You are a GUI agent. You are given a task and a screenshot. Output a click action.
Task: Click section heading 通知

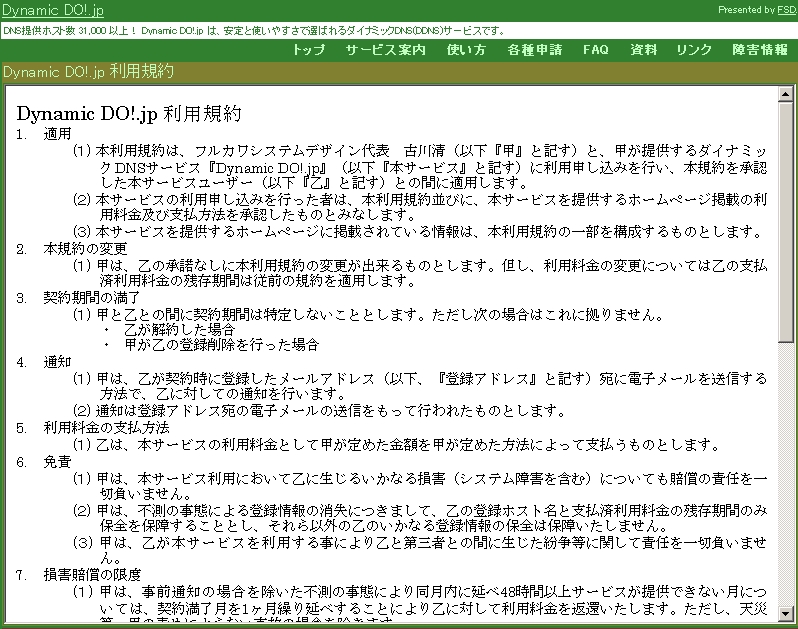pos(57,362)
